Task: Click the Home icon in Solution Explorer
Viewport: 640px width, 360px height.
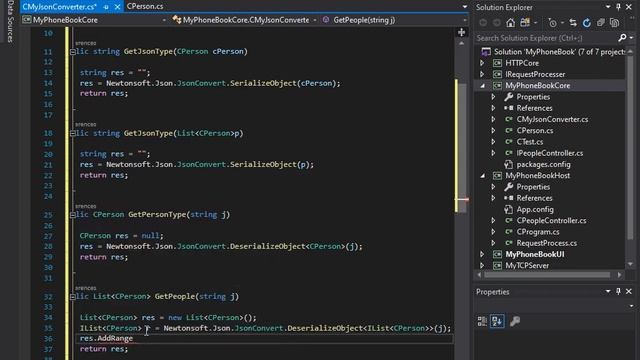Action: (510, 23)
